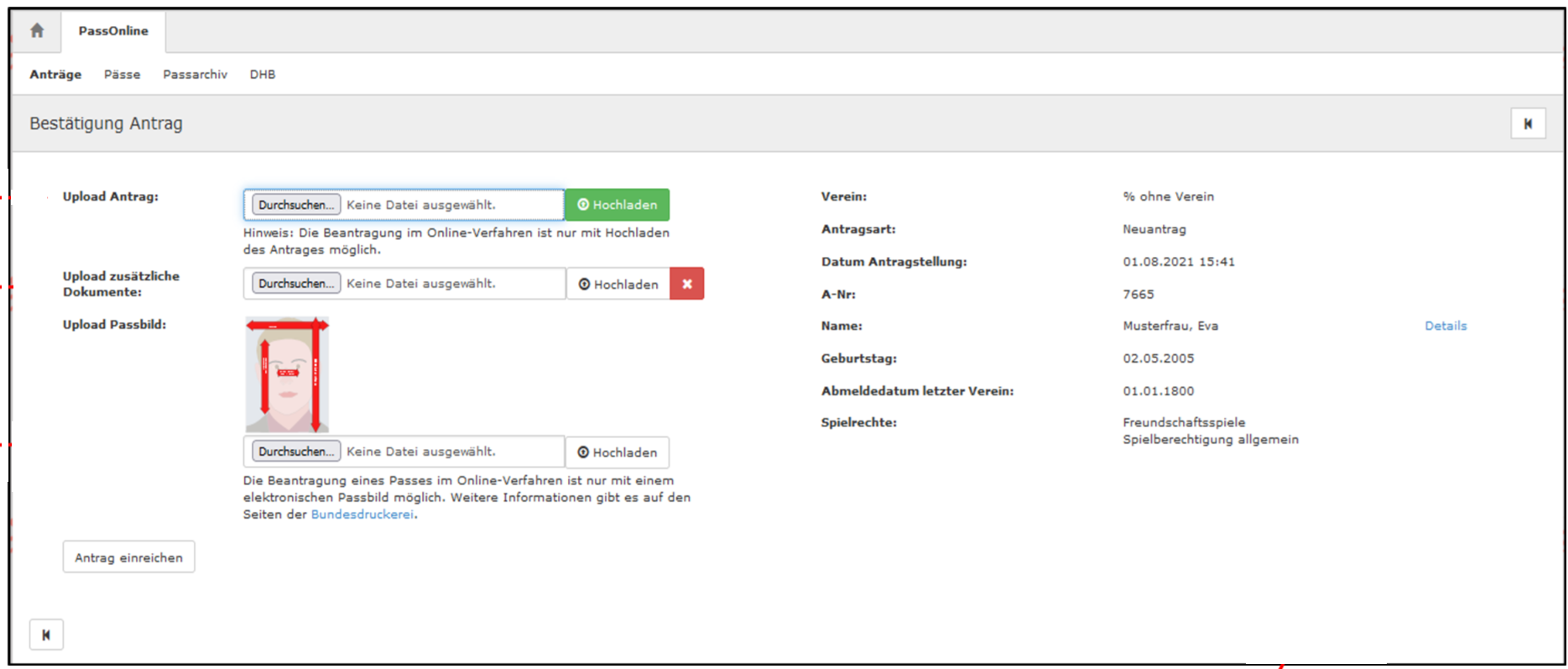This screenshot has height=669, width=1568.
Task: Upload additional documents via Hochladen button
Action: tap(617, 285)
